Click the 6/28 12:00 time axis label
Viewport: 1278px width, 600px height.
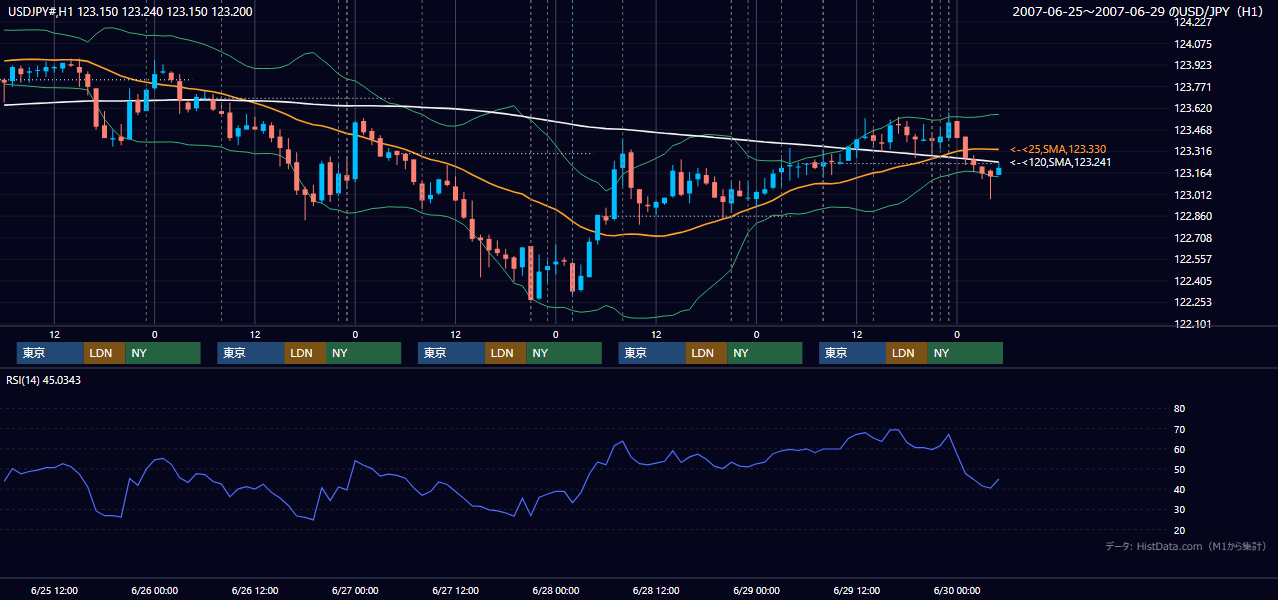[656, 590]
